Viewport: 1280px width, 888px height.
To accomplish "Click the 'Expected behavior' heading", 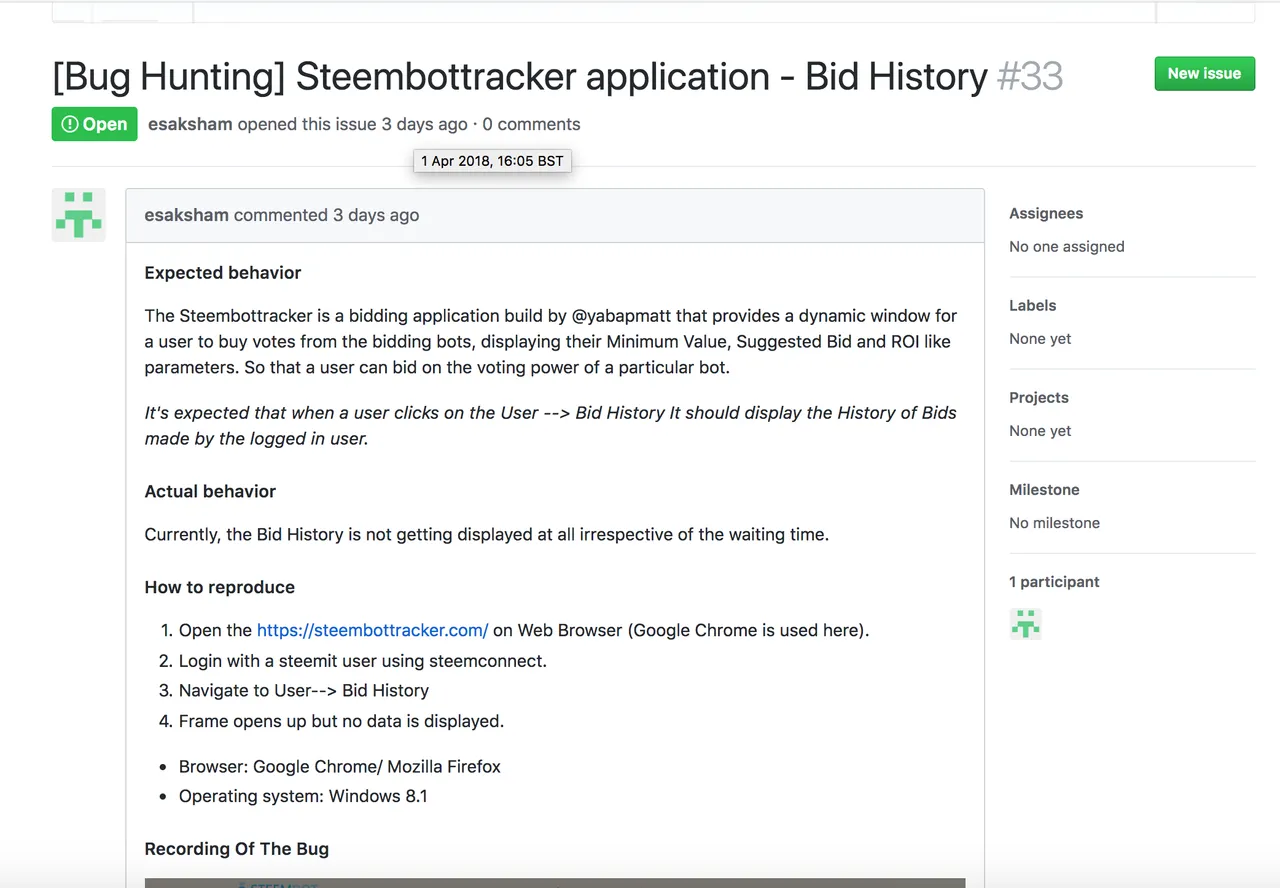I will [x=223, y=272].
